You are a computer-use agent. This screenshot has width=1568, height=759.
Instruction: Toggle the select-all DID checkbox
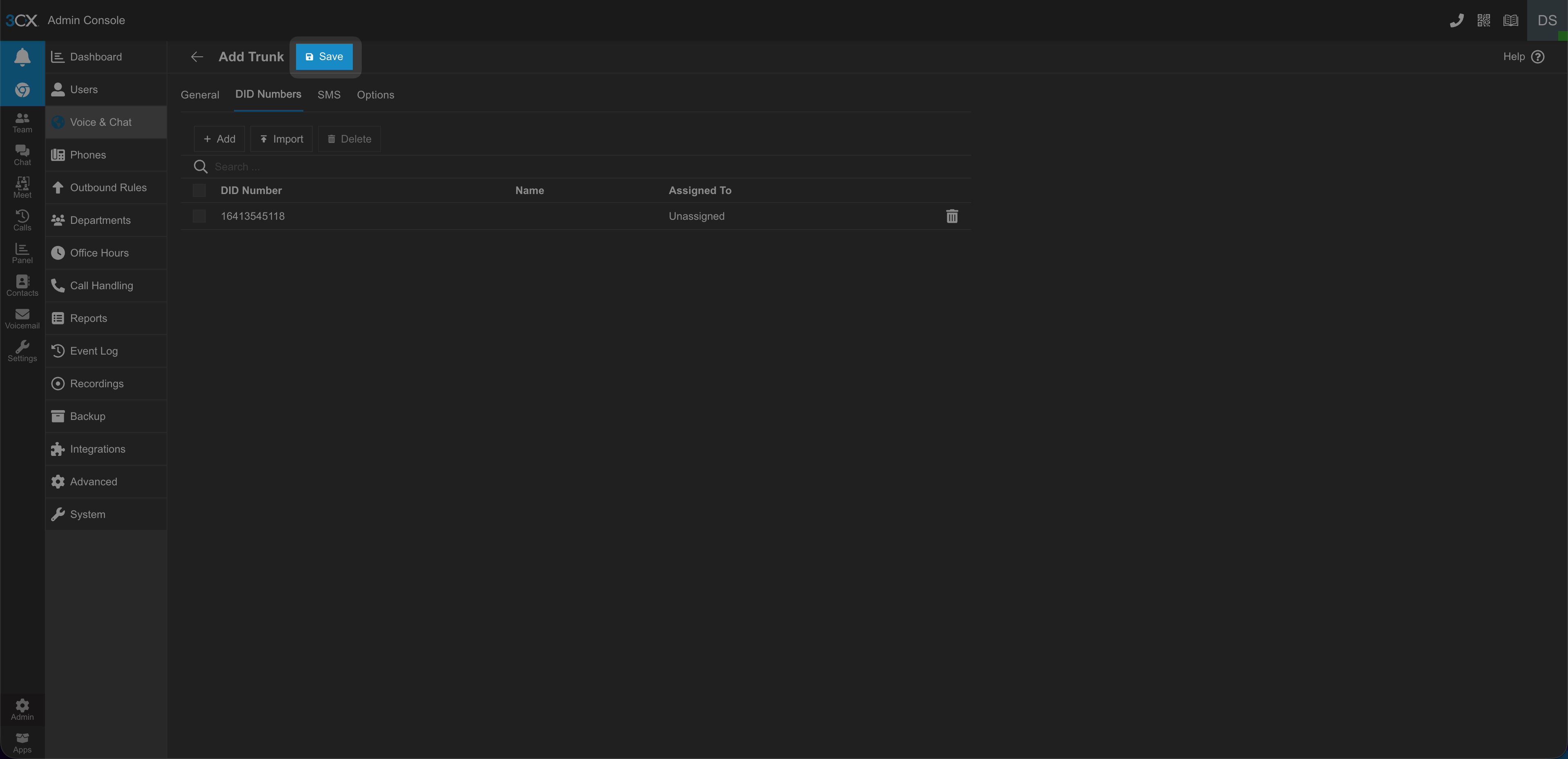pos(199,191)
